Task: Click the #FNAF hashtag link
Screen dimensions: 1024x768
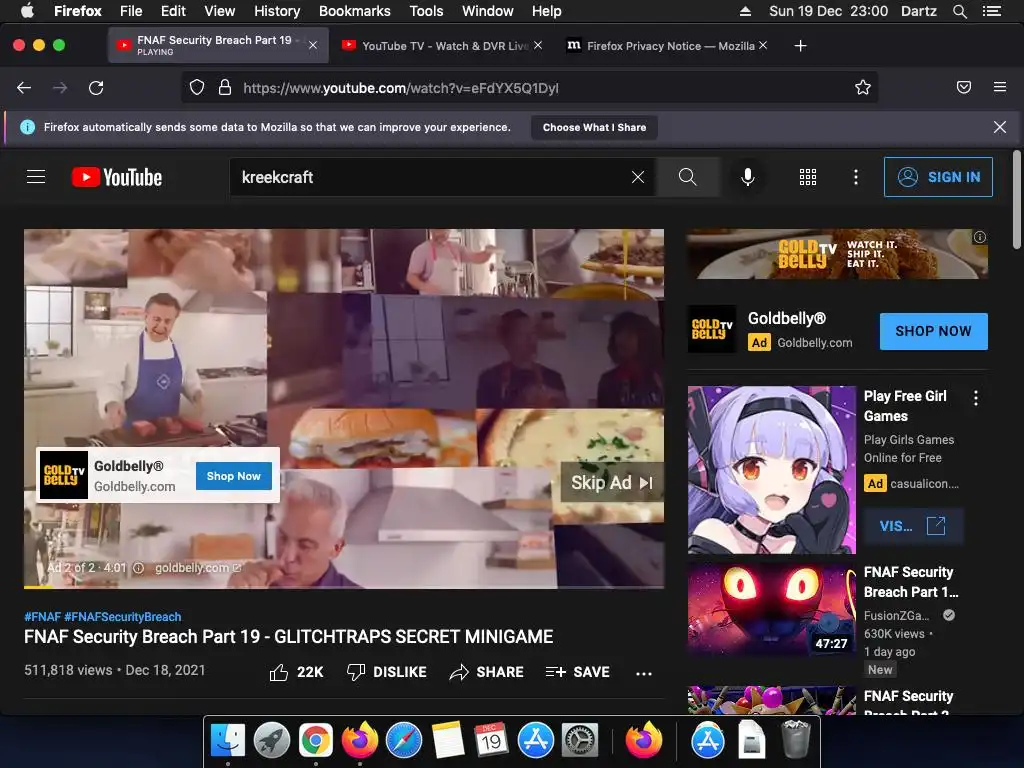Action: [42, 616]
